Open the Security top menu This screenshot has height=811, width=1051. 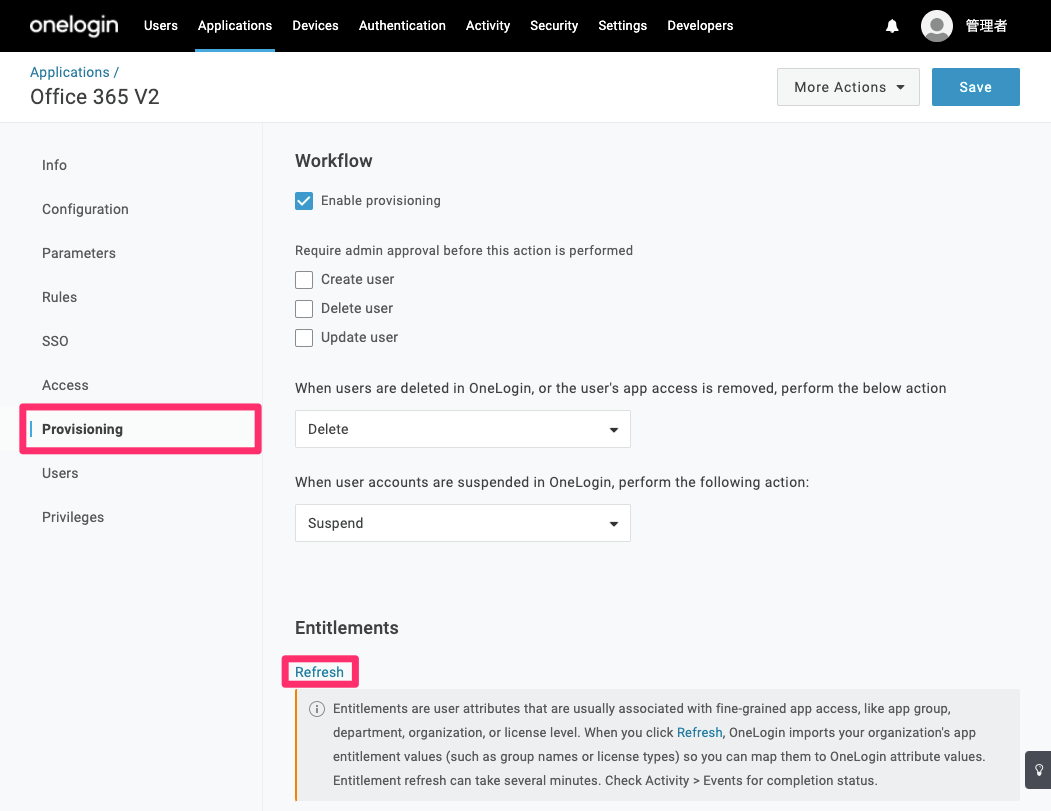[x=554, y=25]
